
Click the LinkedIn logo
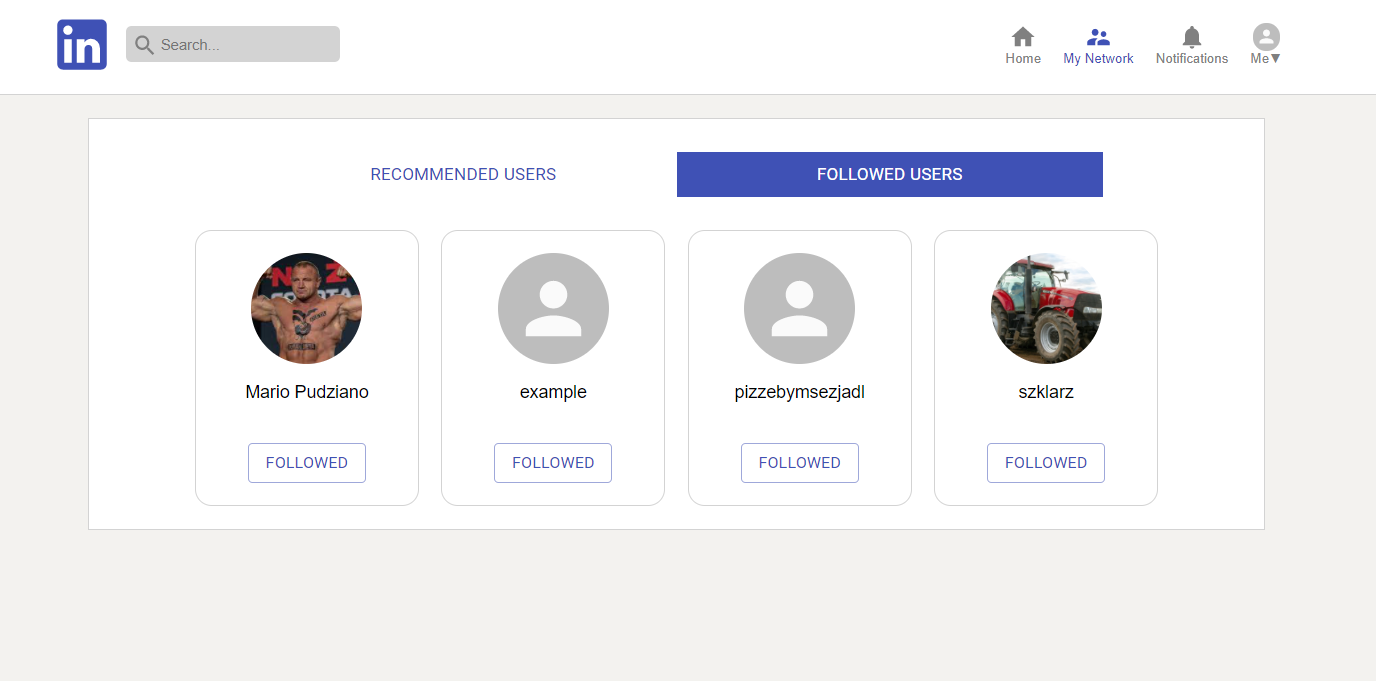click(x=81, y=44)
